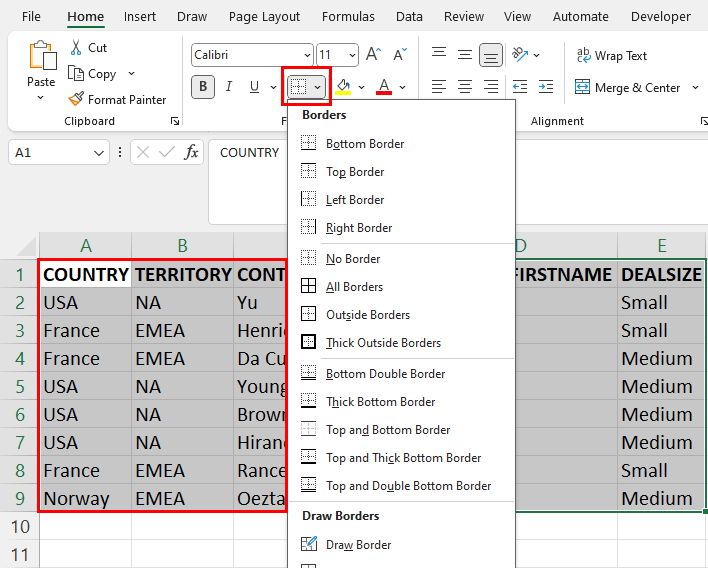
Task: Align text right
Action: pos(491,86)
